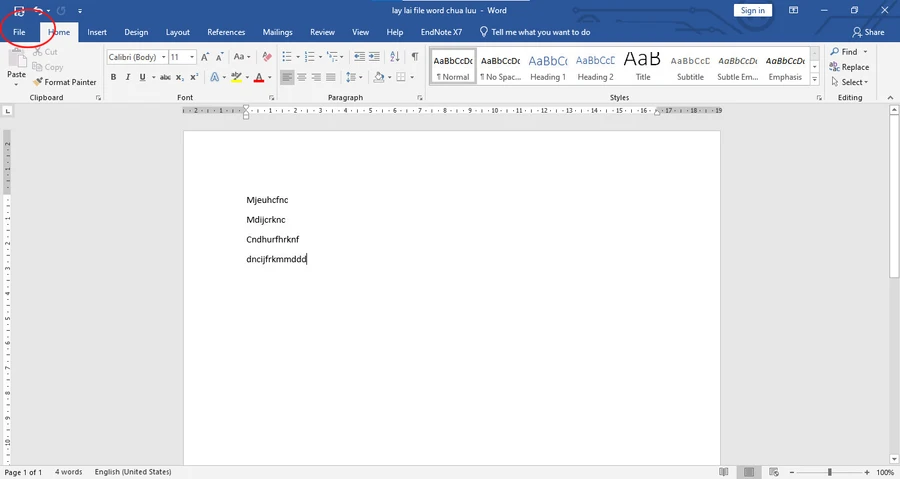Viewport: 900px width, 479px height.
Task: Click the Cut scissors command
Action: coord(45,52)
